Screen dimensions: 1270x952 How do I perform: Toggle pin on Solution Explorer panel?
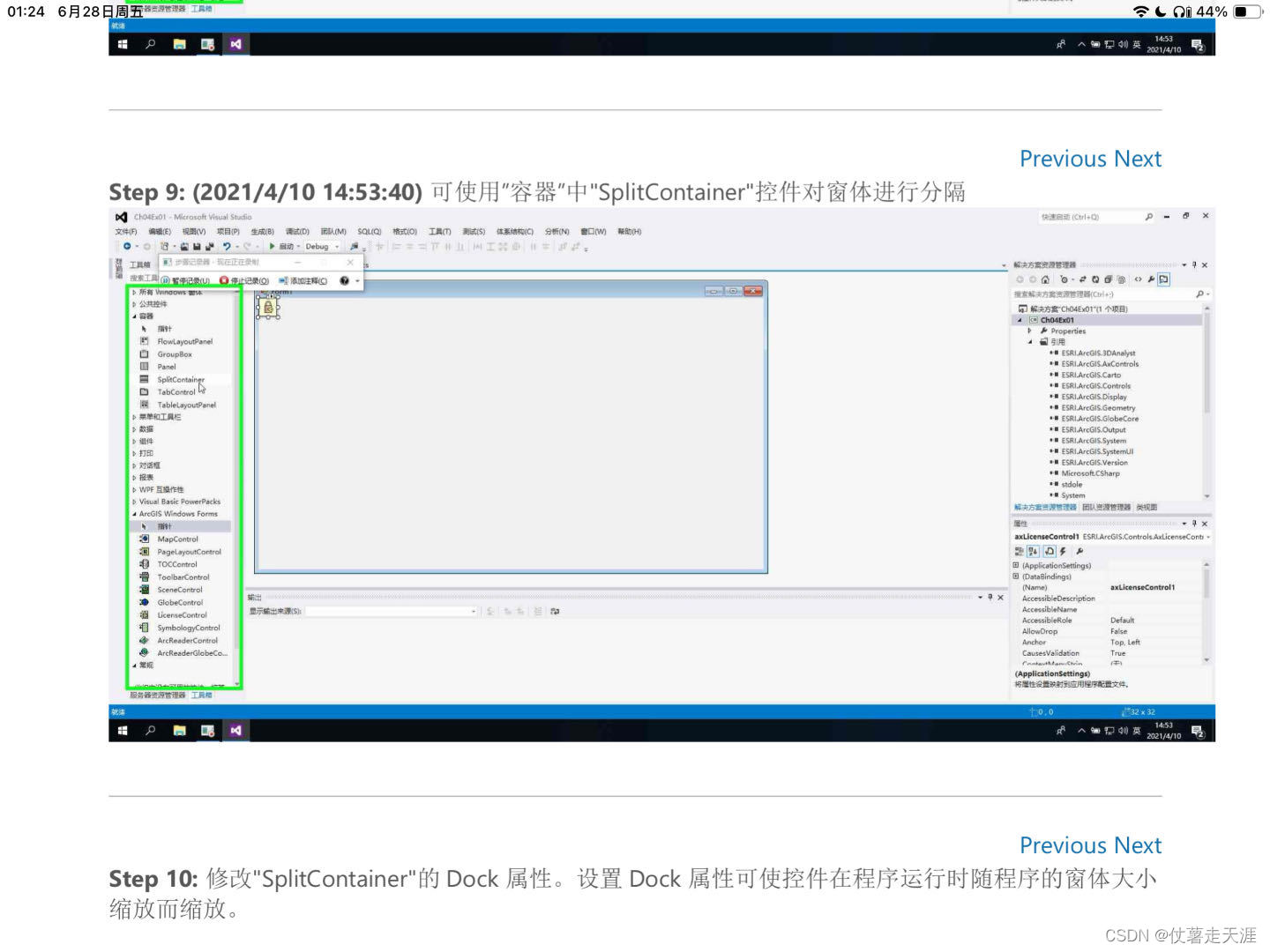point(1195,264)
